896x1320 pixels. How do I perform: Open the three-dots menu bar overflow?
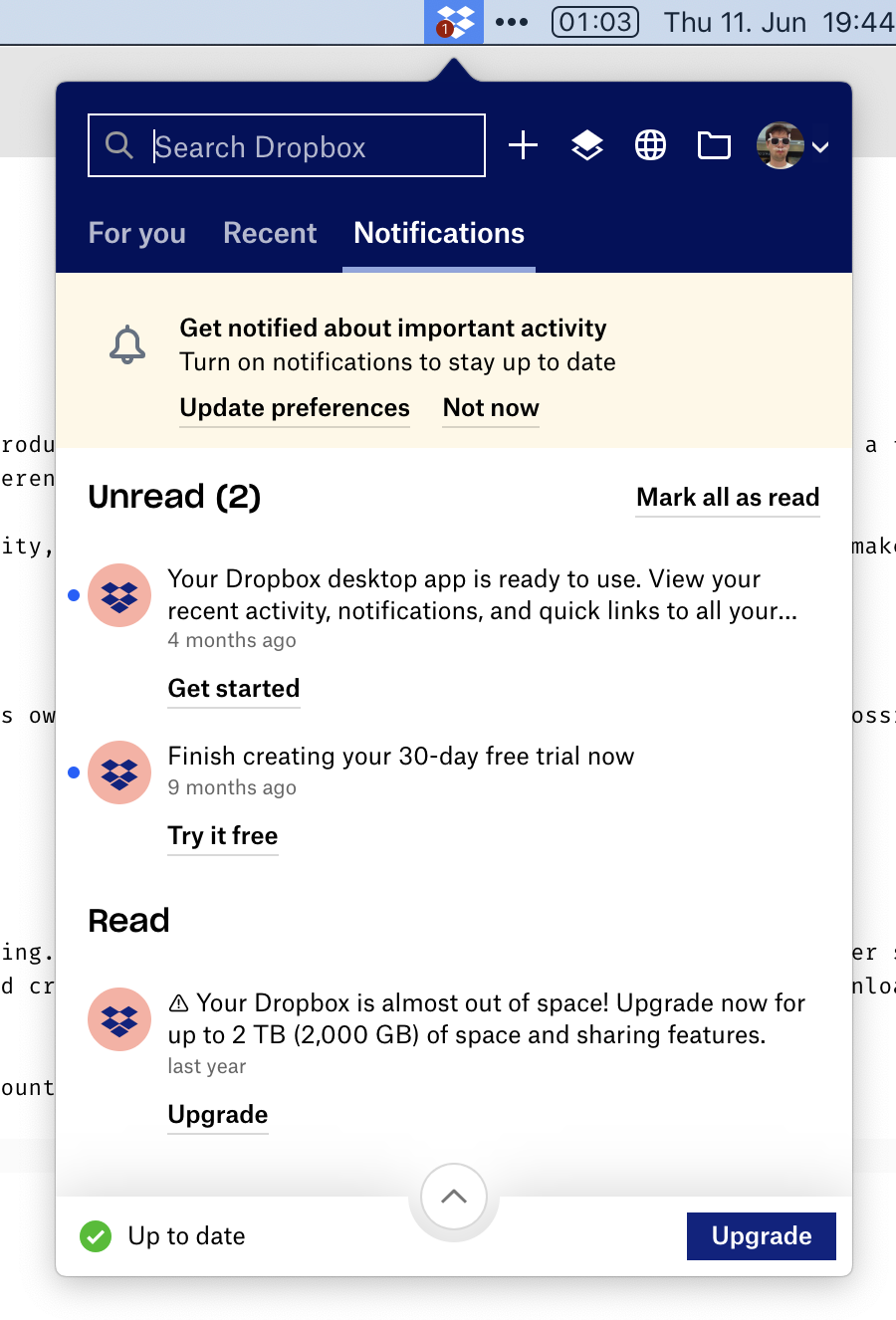pos(512,21)
